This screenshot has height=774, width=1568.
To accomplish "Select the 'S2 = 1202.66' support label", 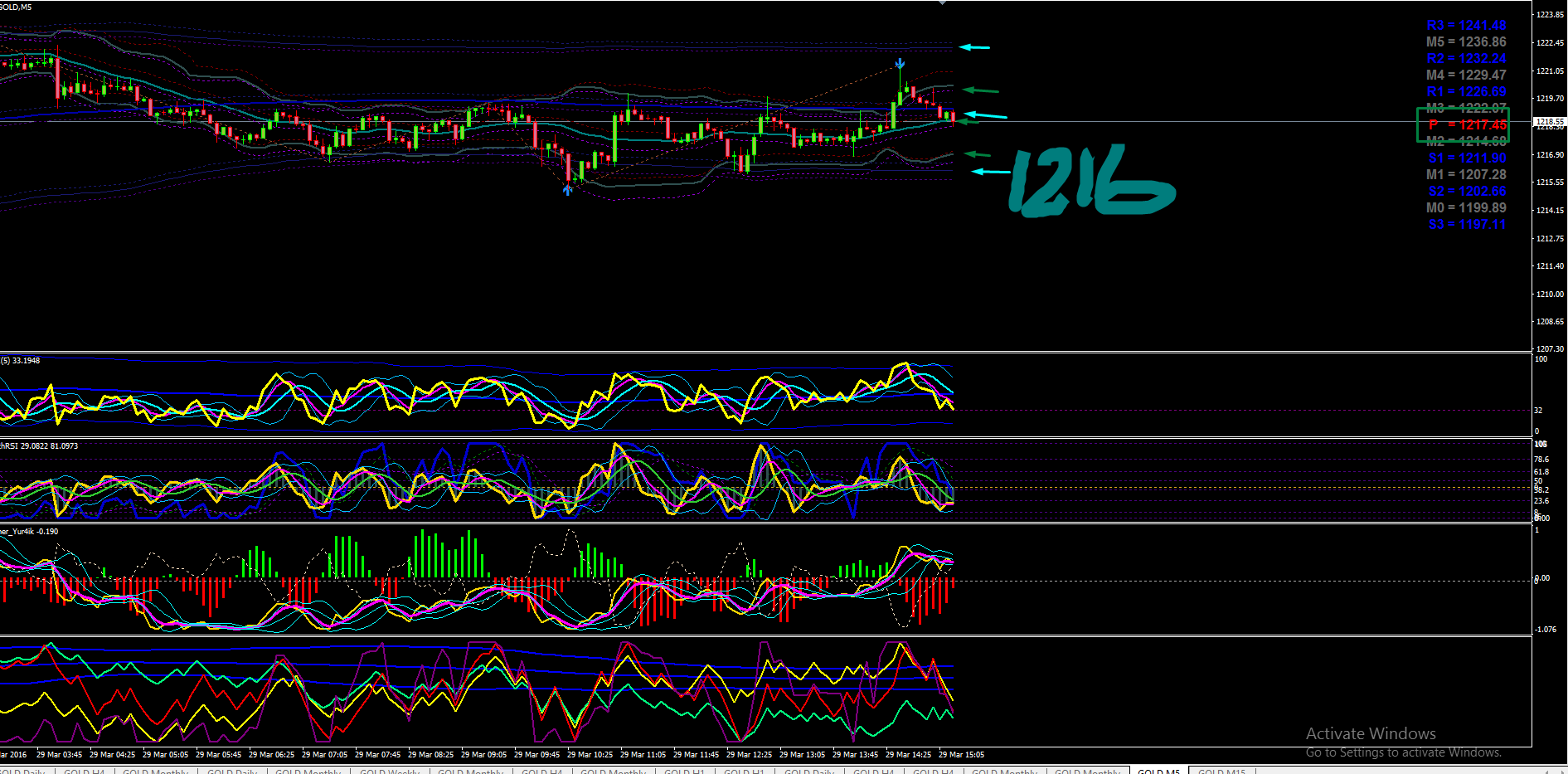I will pyautogui.click(x=1467, y=191).
